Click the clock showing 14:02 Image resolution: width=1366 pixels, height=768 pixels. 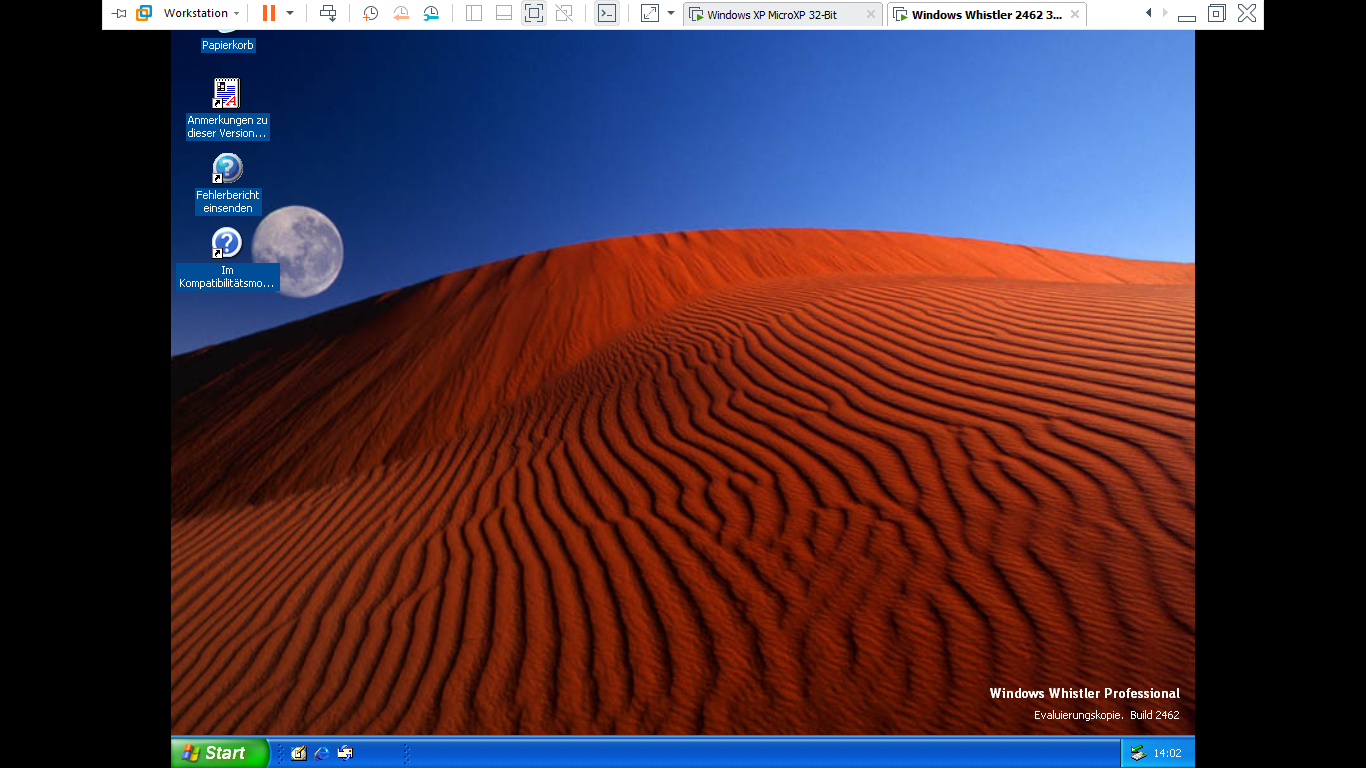pos(1167,754)
